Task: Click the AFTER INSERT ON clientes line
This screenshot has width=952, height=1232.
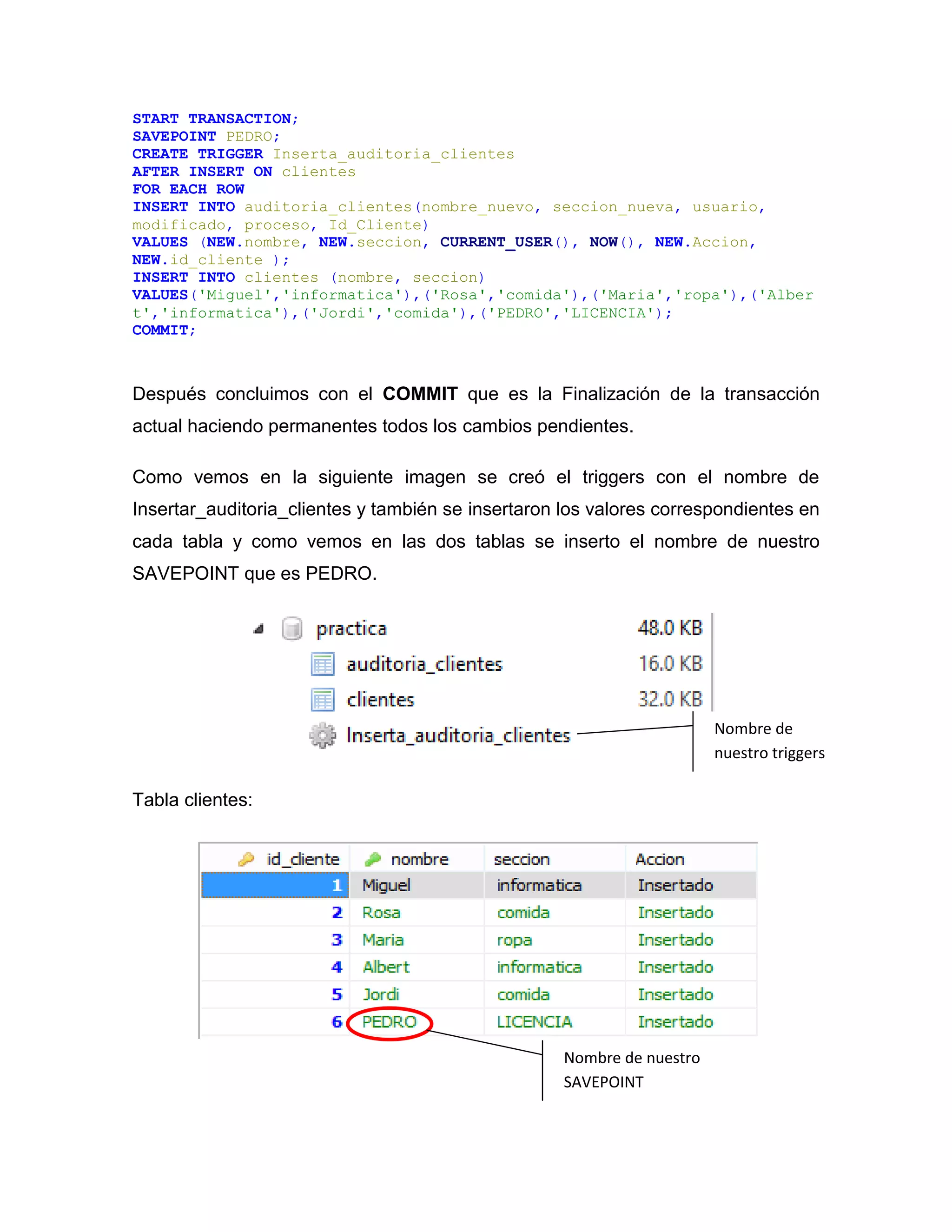Action: point(244,172)
